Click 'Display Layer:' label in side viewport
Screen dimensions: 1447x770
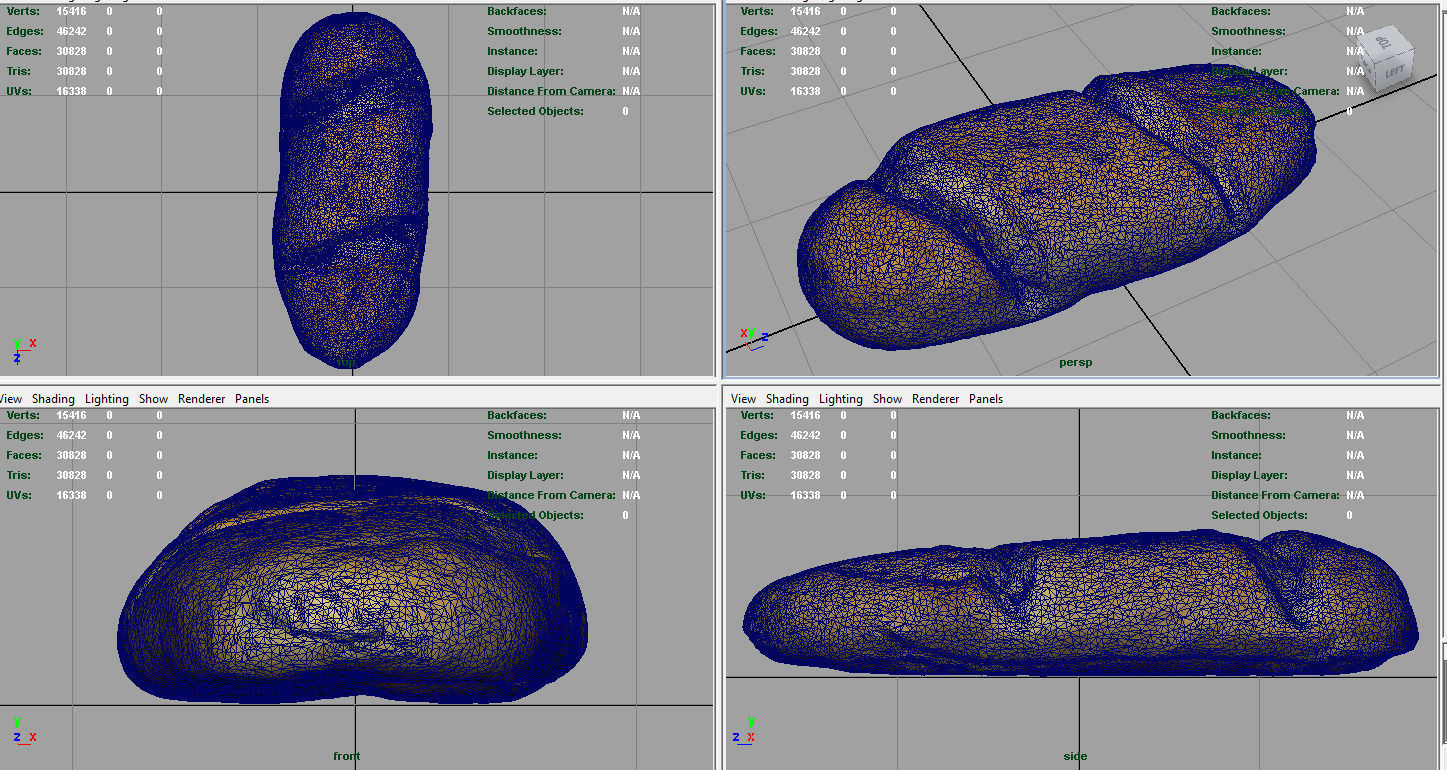coord(1249,475)
